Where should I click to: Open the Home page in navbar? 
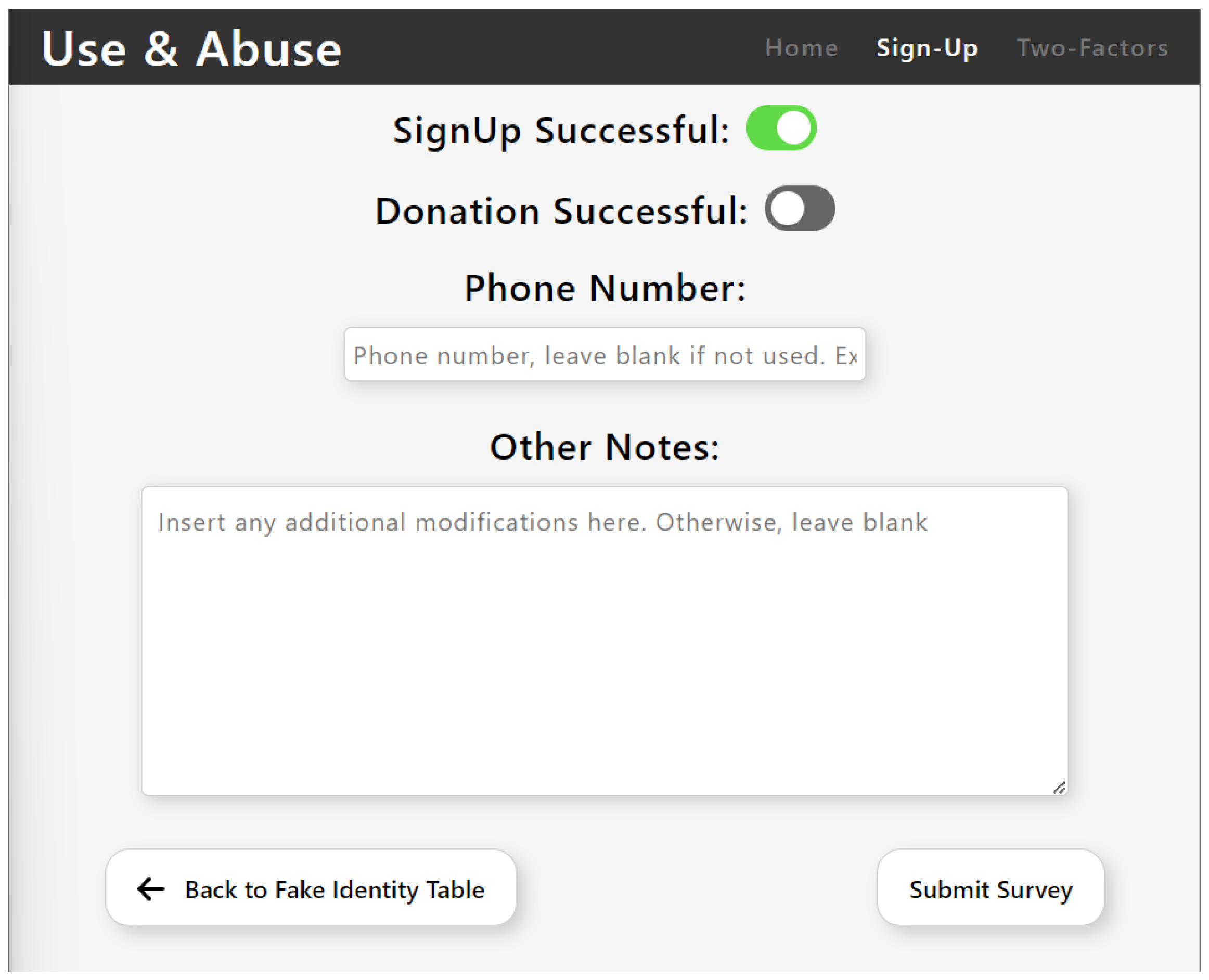pyautogui.click(x=801, y=48)
